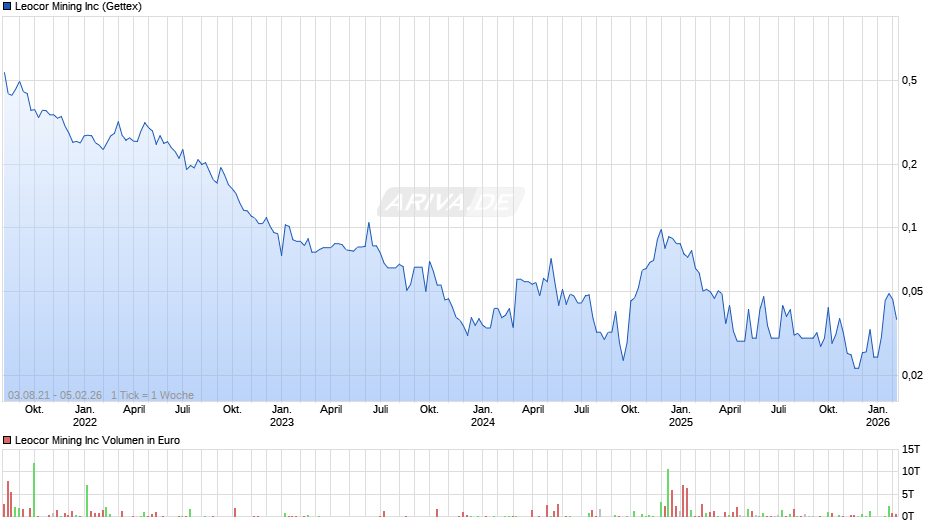Click the 'Okt.' label before Jan. 2023
940x526 pixels.
point(232,410)
